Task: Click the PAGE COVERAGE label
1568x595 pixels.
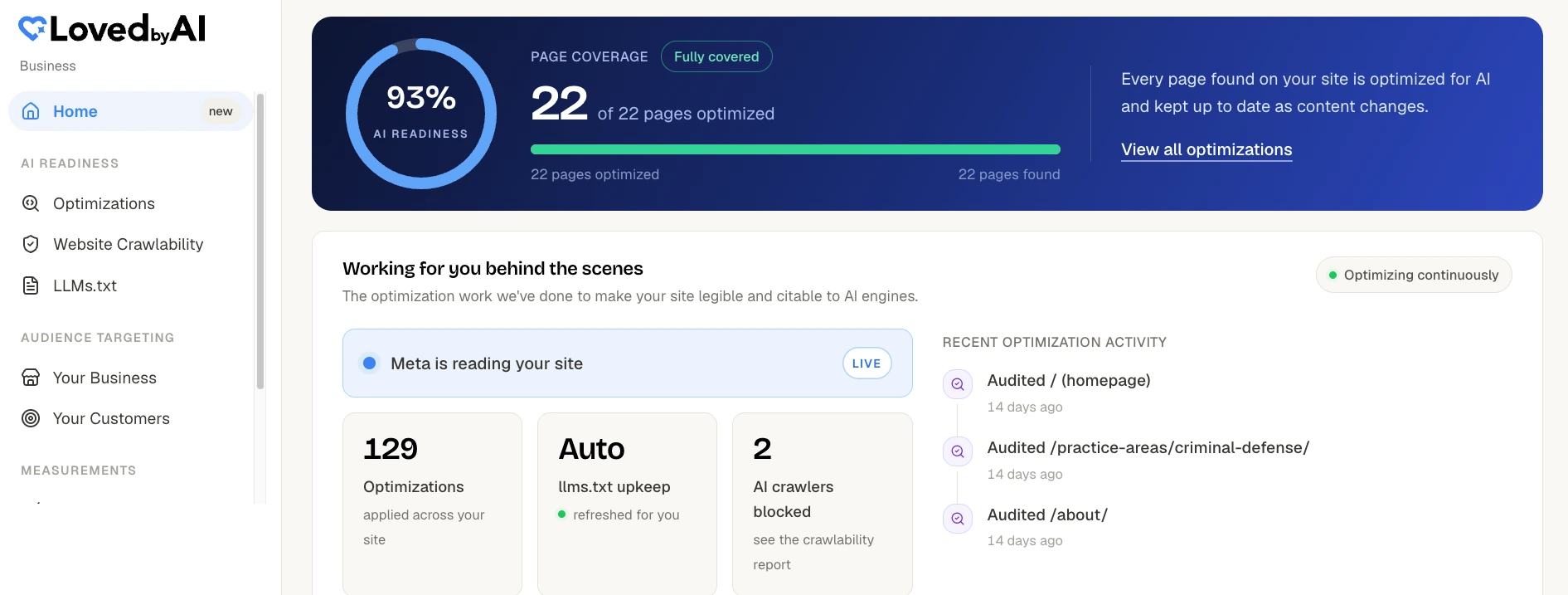Action: pos(590,56)
